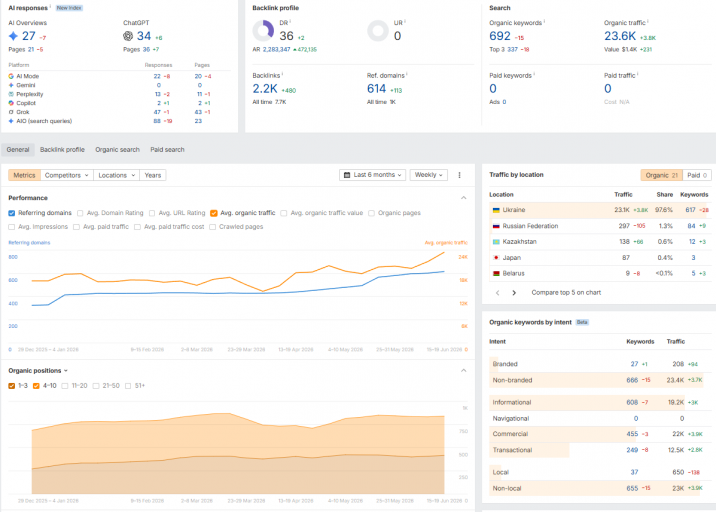Click the AI Overviews sparkle icon
The image size is (716, 512).
[13, 36]
